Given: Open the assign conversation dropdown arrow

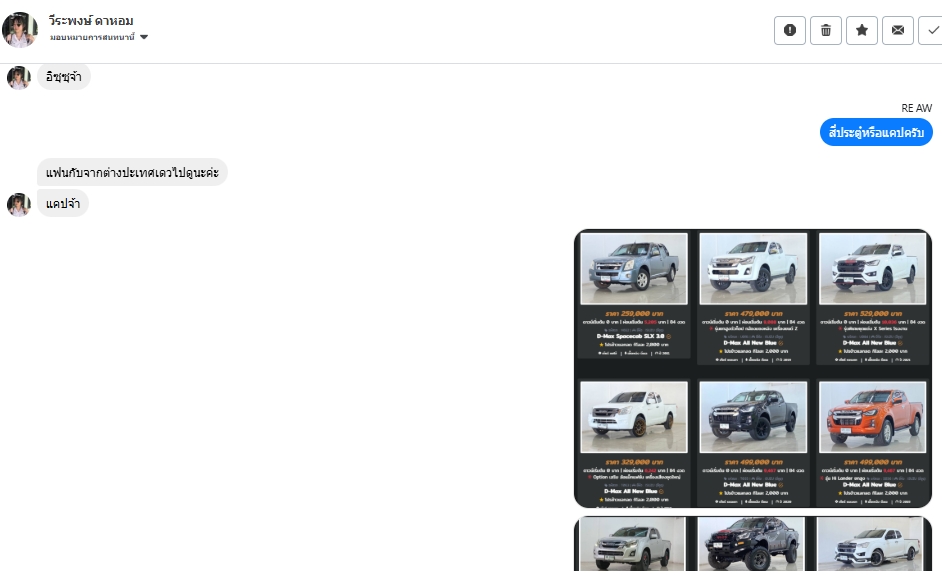Looking at the screenshot, I should [144, 37].
